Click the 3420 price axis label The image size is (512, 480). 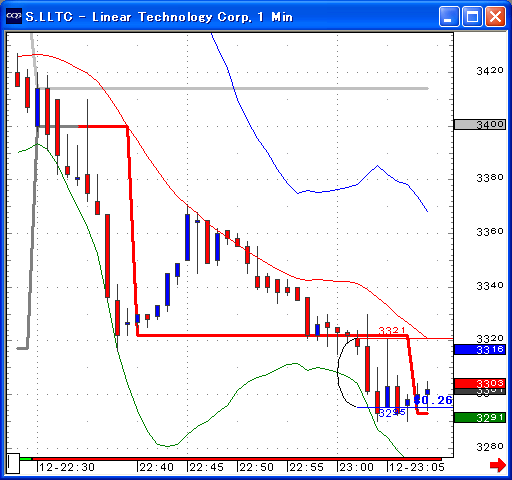tap(490, 71)
